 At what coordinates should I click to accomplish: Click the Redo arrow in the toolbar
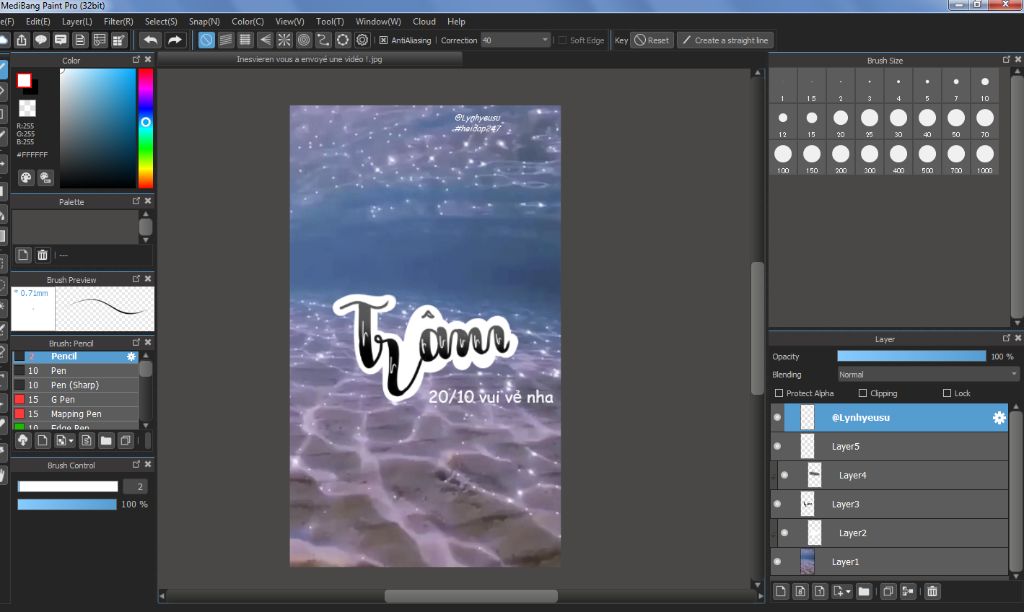pos(174,40)
